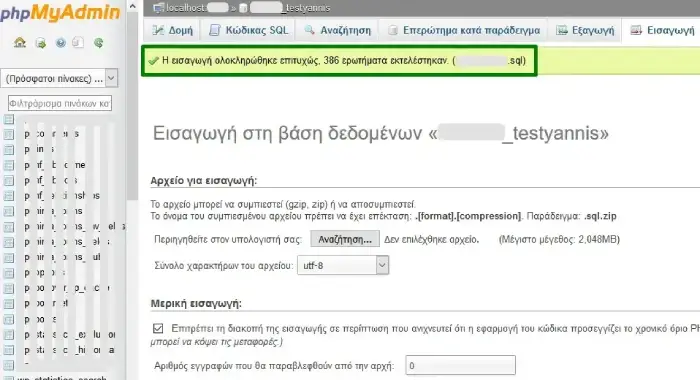Viewport: 700px width, 380px height.
Task: Expand the utf-8 character set dropdown
Action: (343, 265)
